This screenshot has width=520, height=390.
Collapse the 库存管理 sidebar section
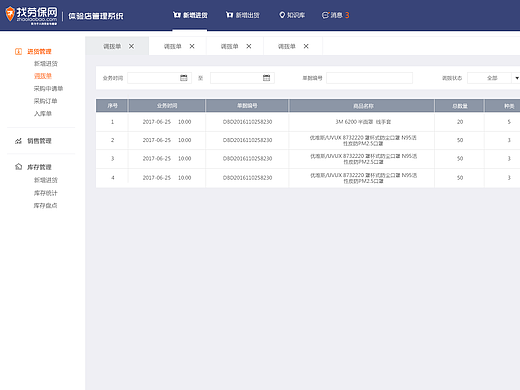pyautogui.click(x=39, y=167)
